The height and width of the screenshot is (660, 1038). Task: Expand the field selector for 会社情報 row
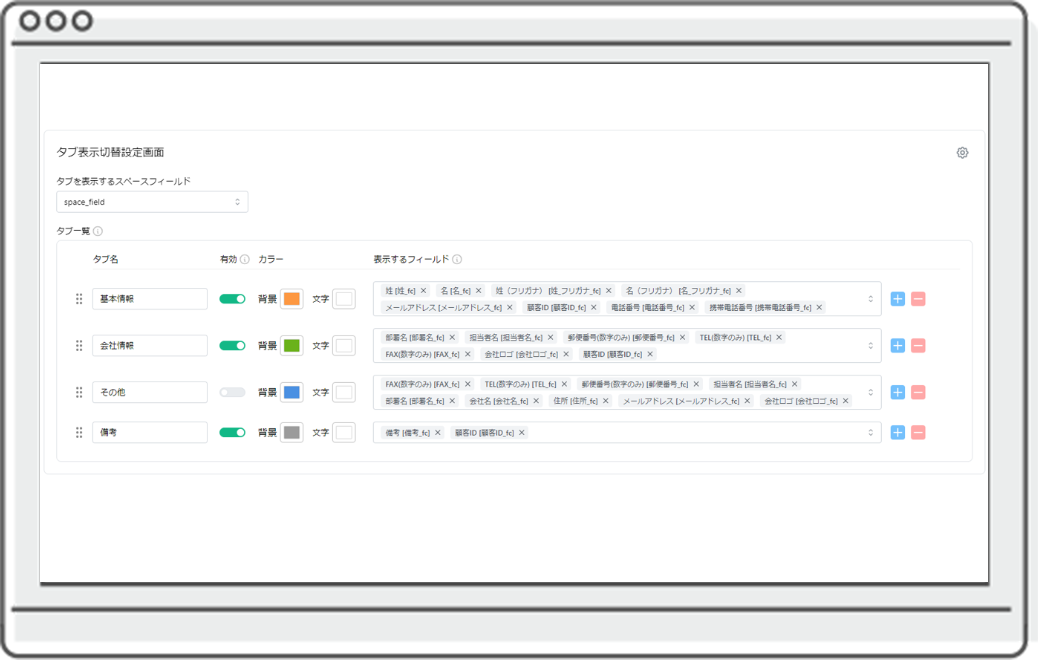click(x=870, y=346)
